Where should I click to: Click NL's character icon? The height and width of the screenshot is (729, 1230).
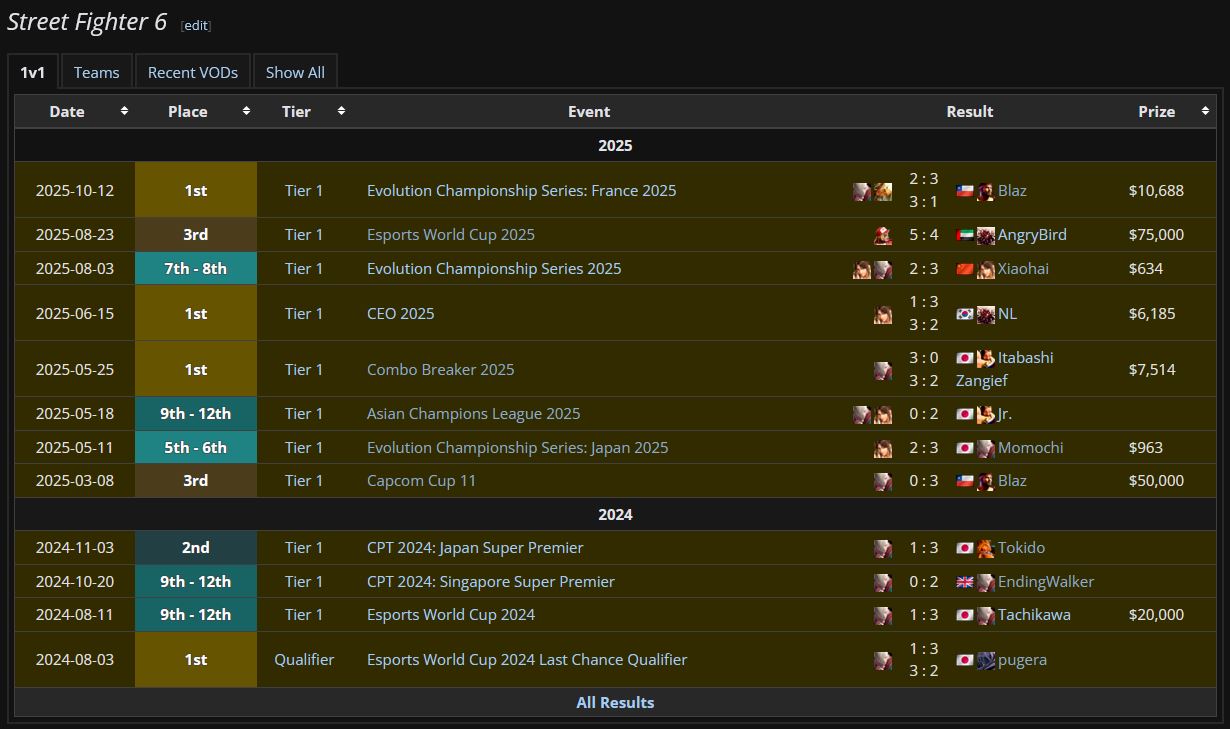(986, 313)
